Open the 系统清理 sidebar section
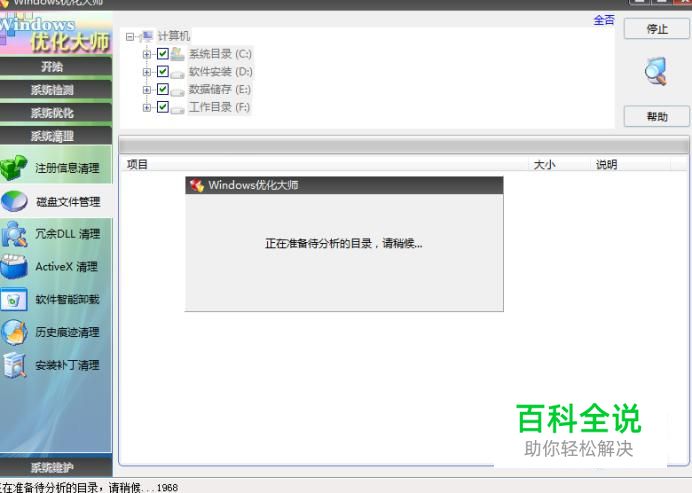Screen dimensions: 692x493 (56, 136)
